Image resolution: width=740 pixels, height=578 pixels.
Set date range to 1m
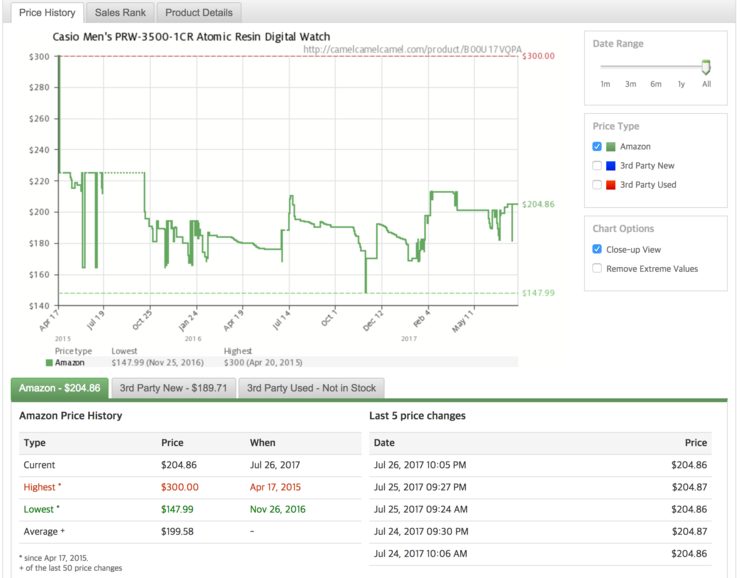(x=605, y=84)
